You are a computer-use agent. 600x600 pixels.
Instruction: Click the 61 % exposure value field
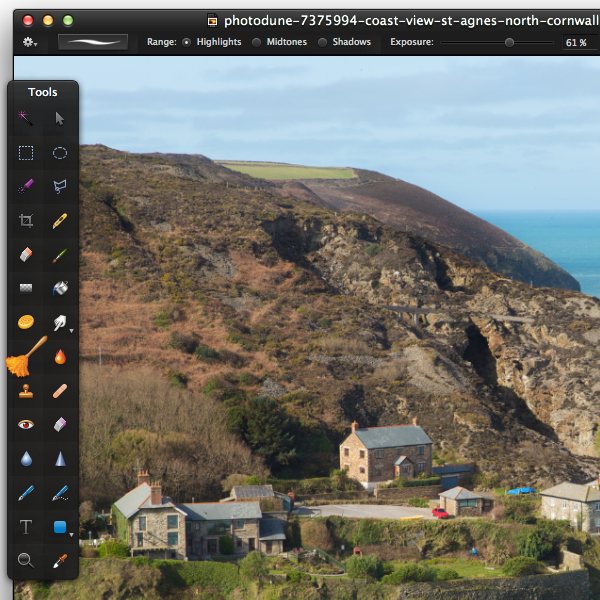point(580,42)
